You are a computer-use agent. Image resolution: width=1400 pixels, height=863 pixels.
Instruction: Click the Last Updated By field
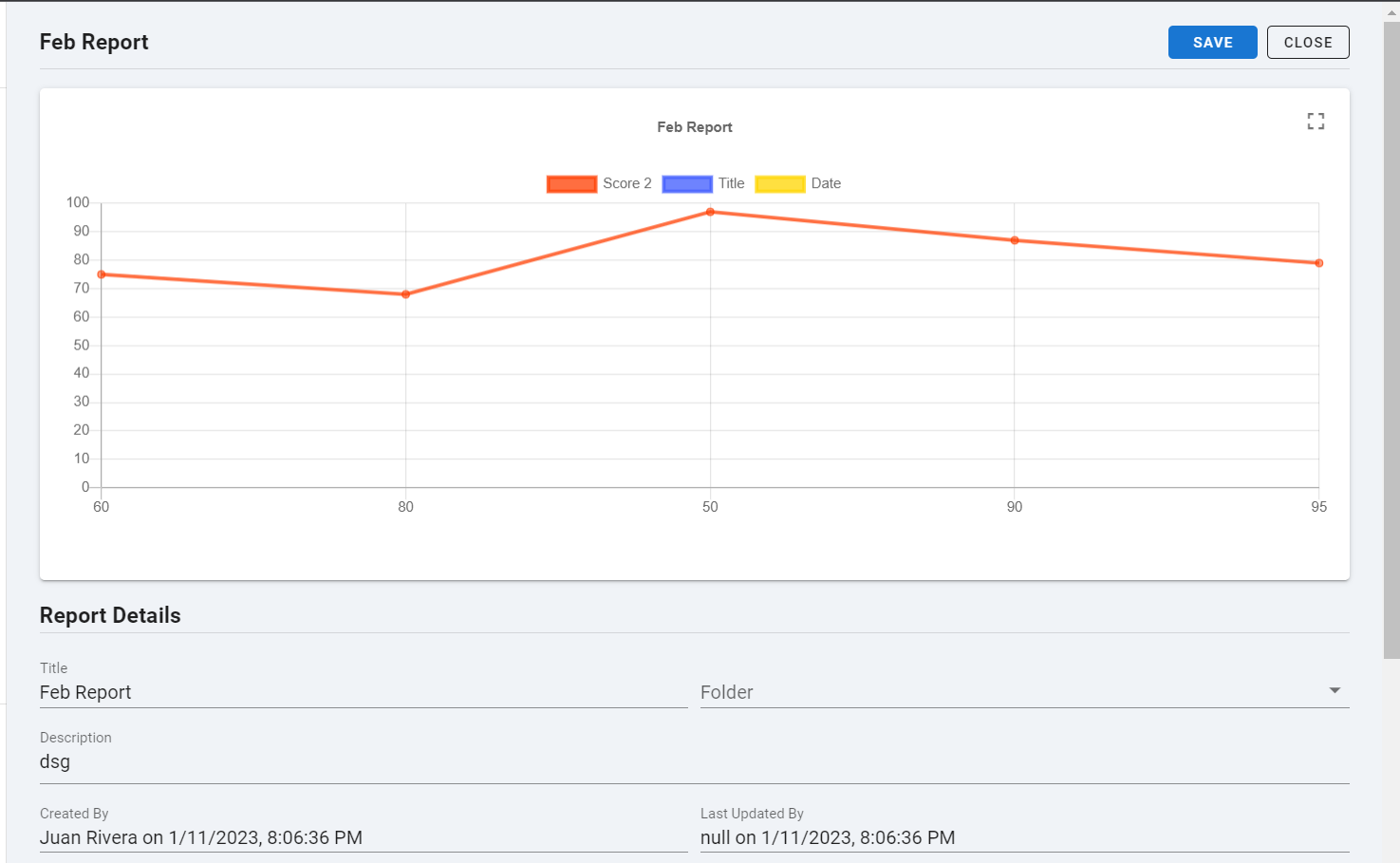tap(1024, 837)
